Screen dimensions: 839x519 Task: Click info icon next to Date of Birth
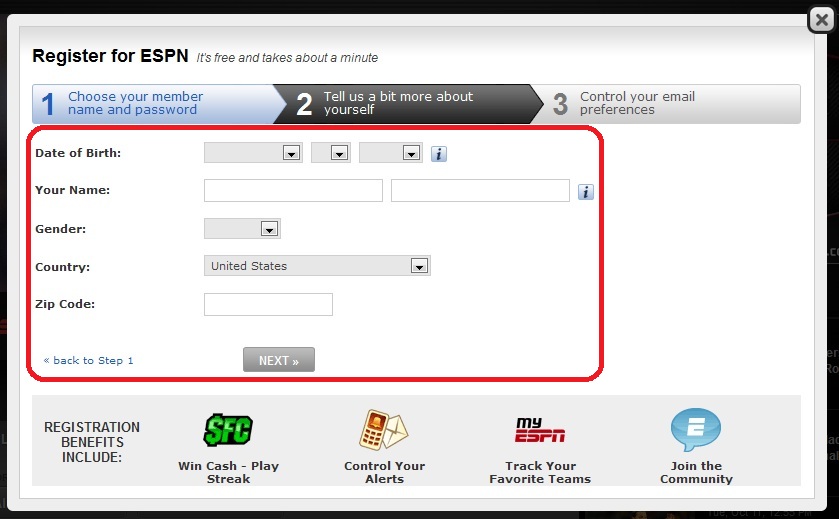pyautogui.click(x=439, y=154)
